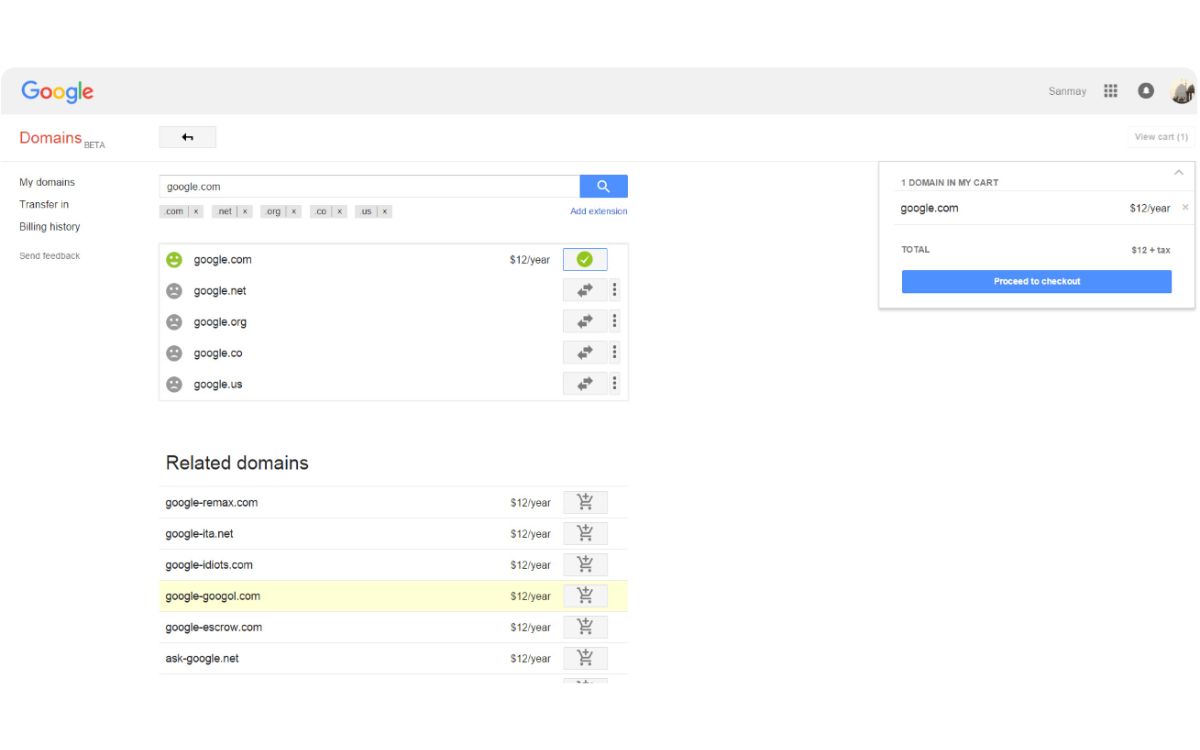The width and height of the screenshot is (1200, 750).
Task: Add google-googol.com to cart
Action: pyautogui.click(x=585, y=596)
